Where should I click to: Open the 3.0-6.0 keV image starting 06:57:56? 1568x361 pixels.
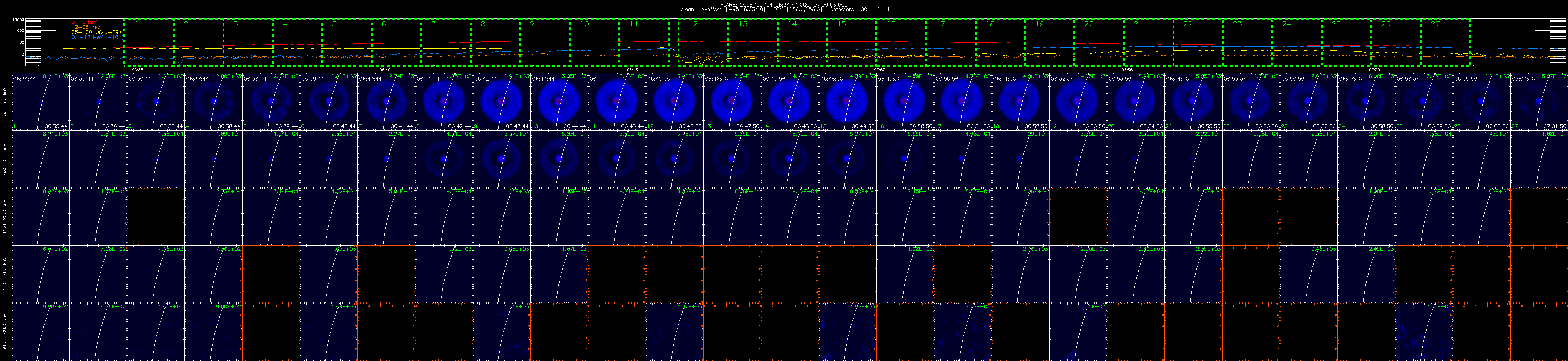(1367, 101)
